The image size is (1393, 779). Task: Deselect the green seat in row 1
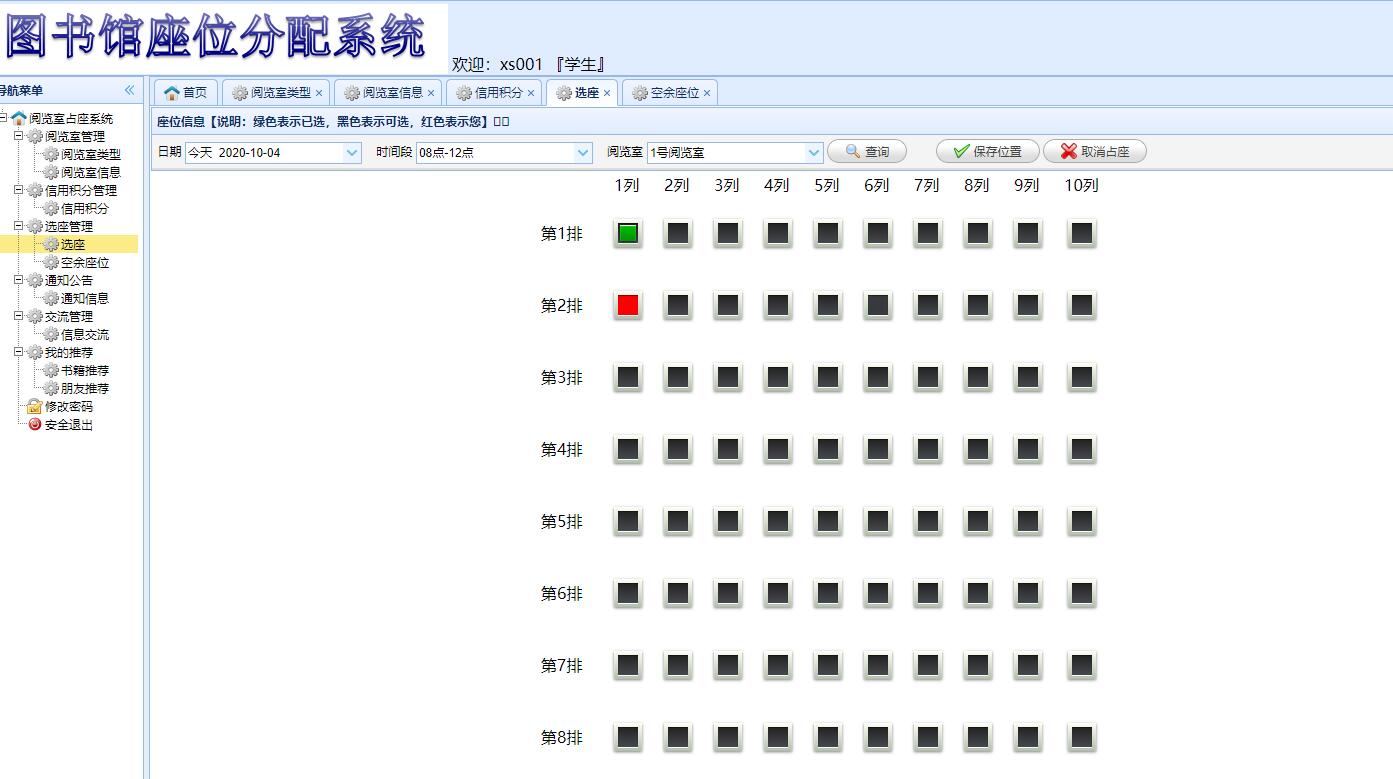point(627,233)
